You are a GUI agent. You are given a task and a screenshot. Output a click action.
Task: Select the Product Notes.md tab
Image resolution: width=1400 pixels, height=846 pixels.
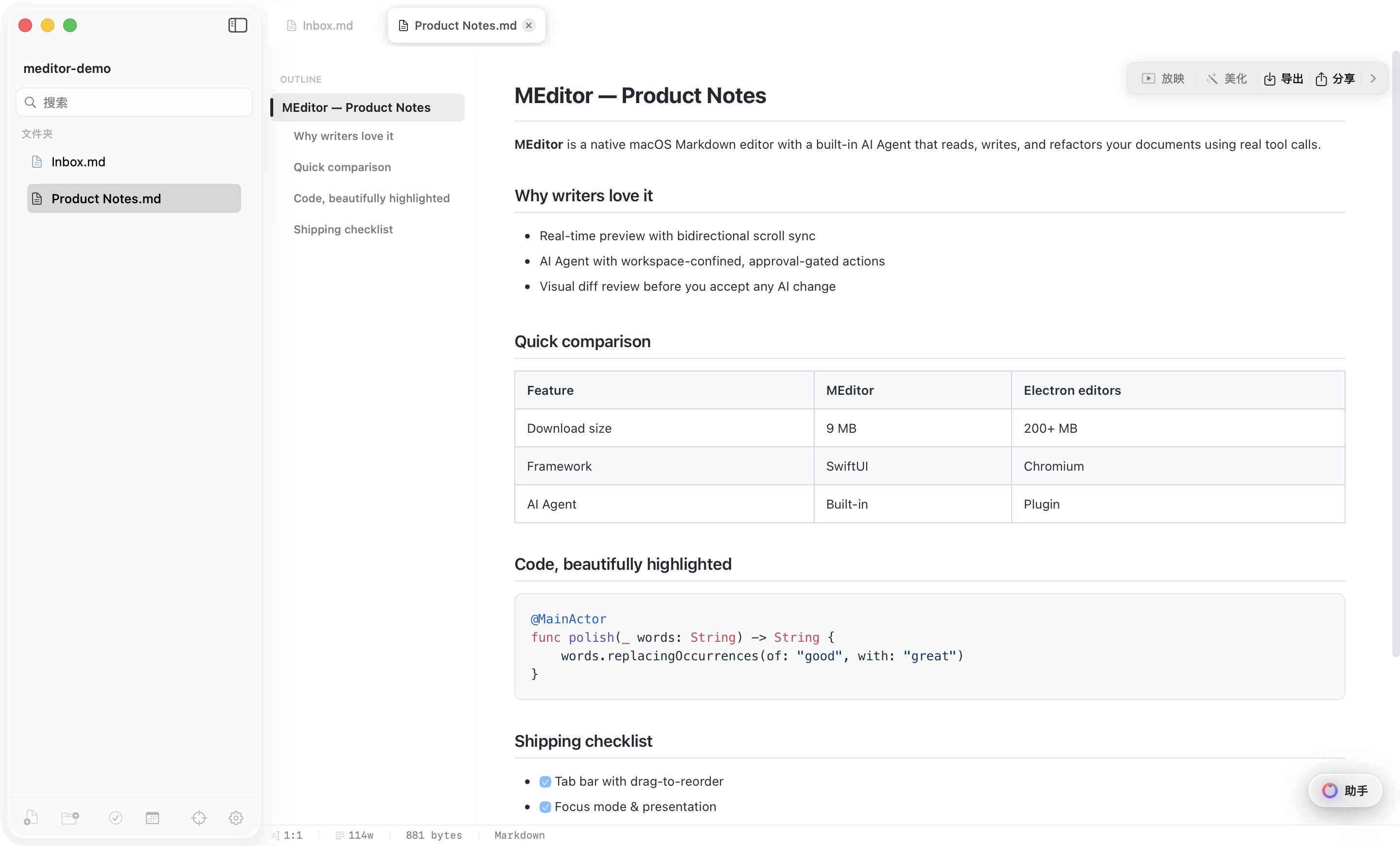[466, 26]
